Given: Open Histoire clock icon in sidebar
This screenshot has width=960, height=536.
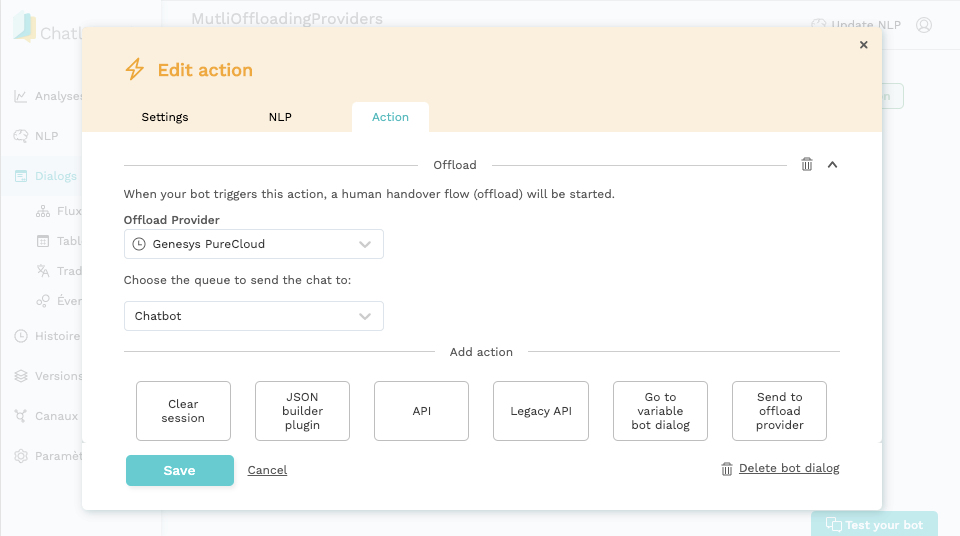Looking at the screenshot, I should pyautogui.click(x=21, y=336).
